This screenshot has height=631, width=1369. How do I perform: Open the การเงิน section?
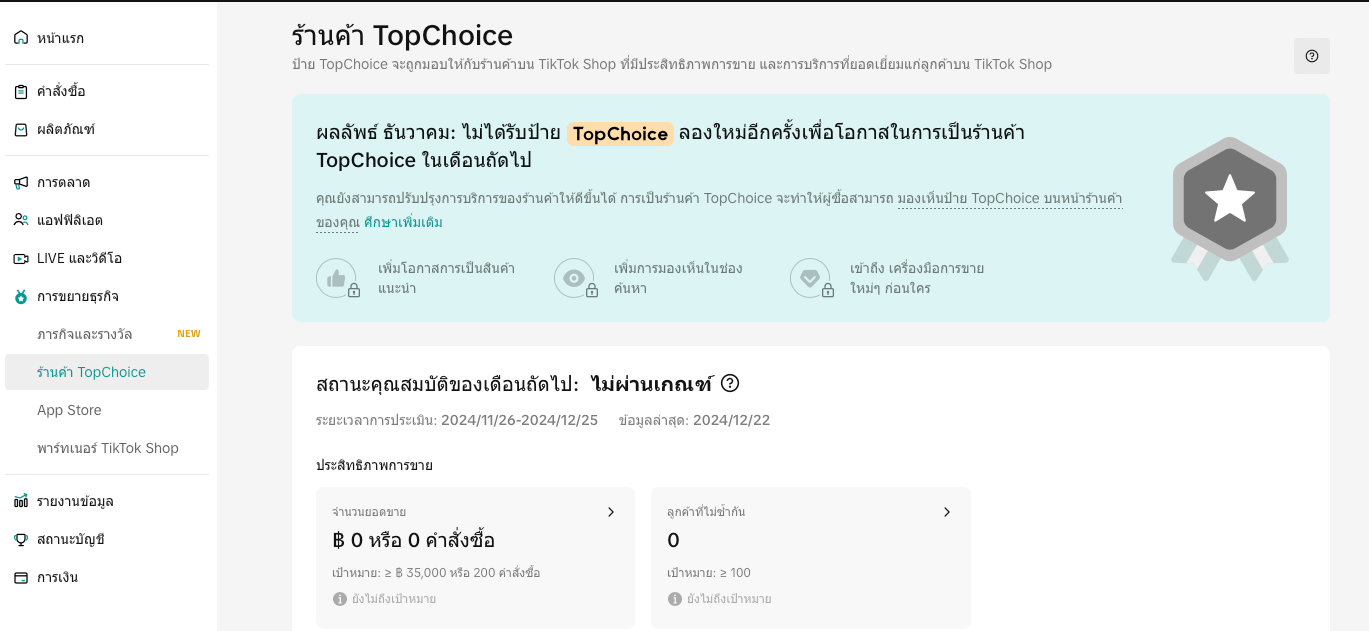[57, 578]
